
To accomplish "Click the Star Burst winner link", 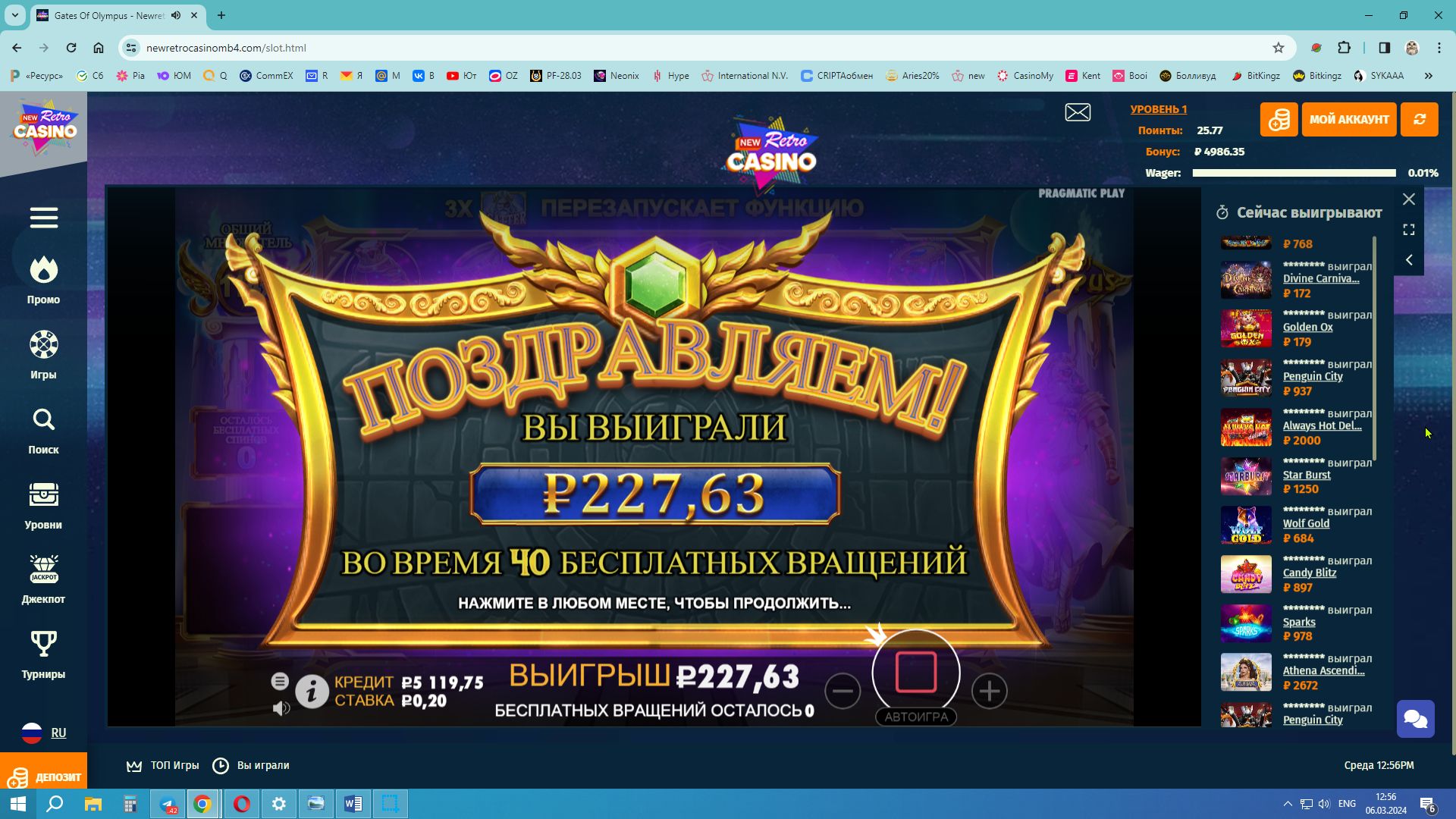I will 1307,475.
